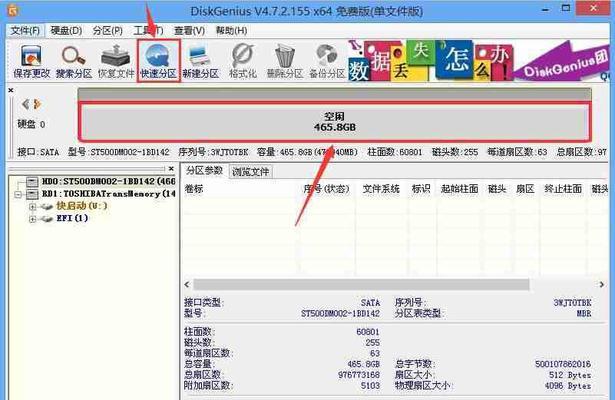
Task: Click the 起始柱面 column header
Action: (x=459, y=189)
